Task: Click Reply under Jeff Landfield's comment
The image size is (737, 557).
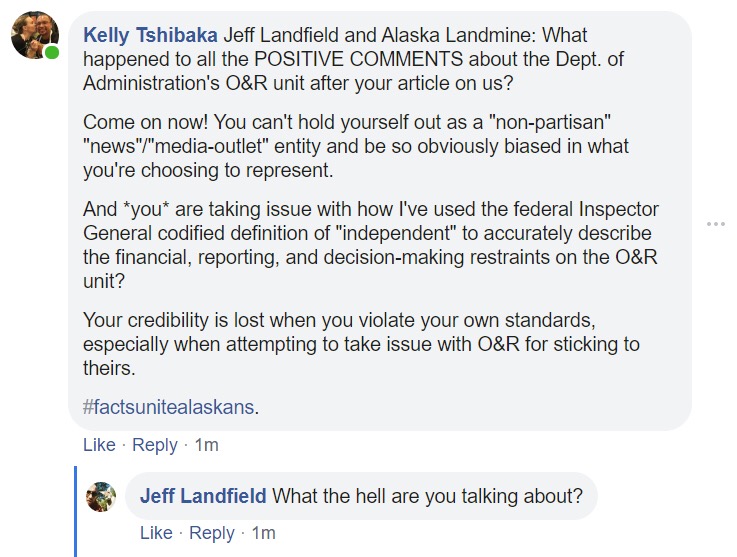Action: pos(211,533)
